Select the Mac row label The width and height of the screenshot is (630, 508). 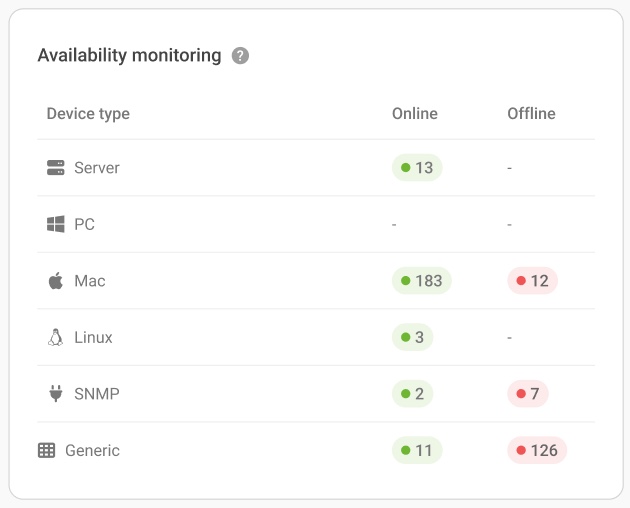point(90,281)
